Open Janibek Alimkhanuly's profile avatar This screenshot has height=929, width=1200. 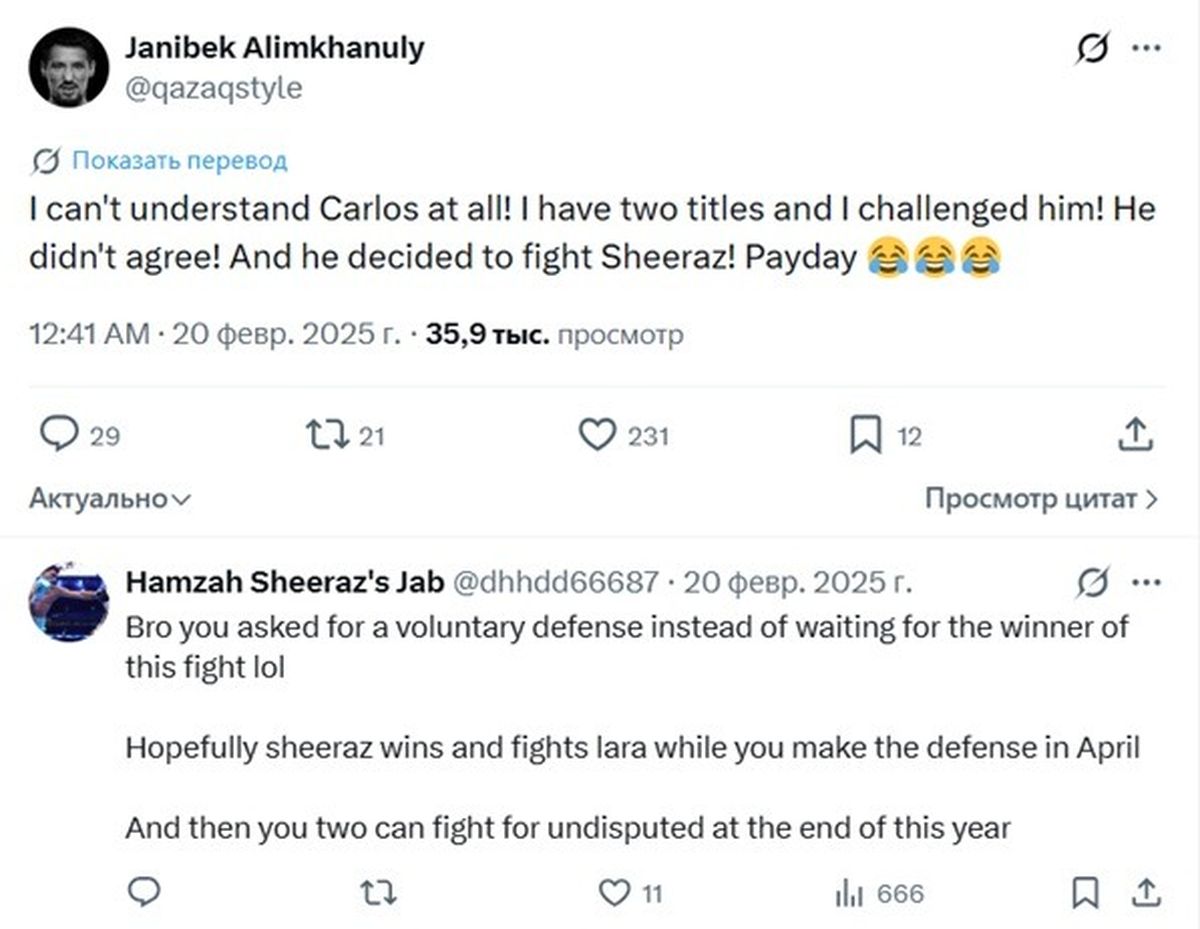click(68, 67)
